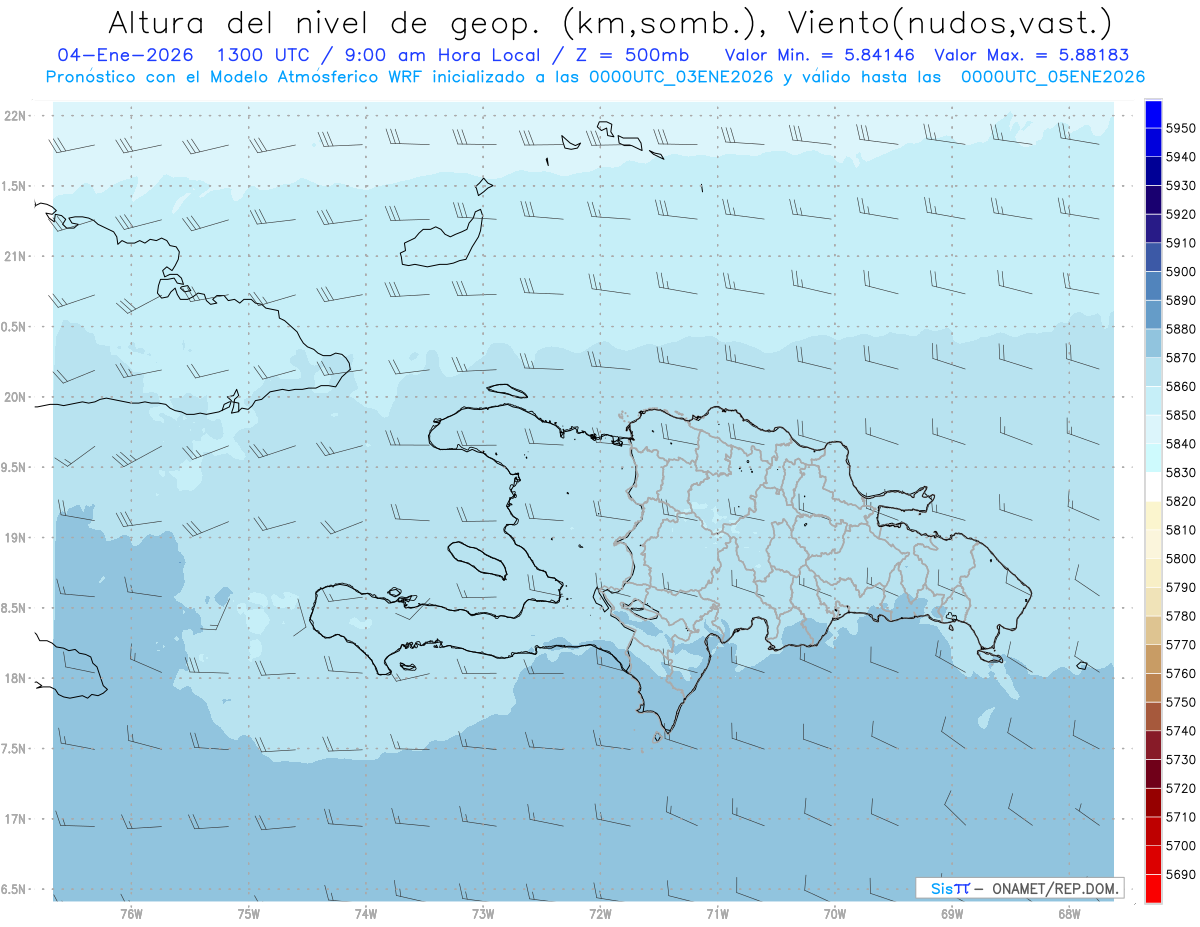
Task: Click the color scale value '5800'
Action: [1181, 558]
